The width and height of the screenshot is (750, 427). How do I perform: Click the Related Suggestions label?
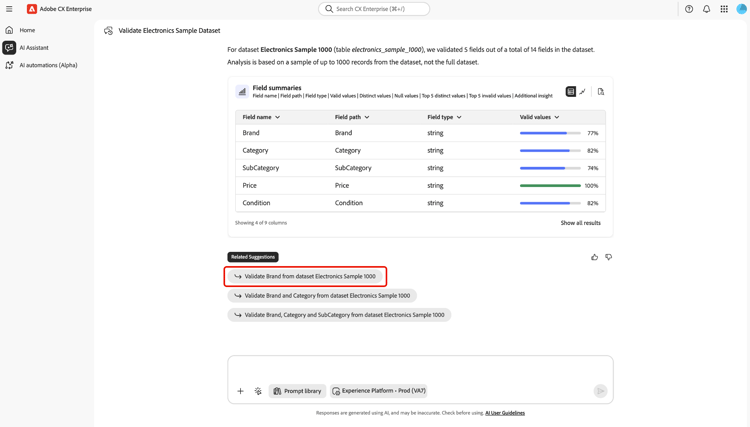253,257
